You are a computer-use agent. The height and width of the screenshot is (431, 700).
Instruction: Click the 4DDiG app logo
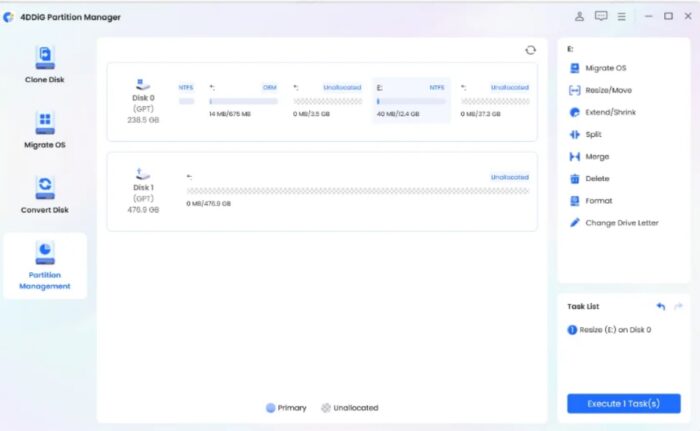click(x=8, y=17)
